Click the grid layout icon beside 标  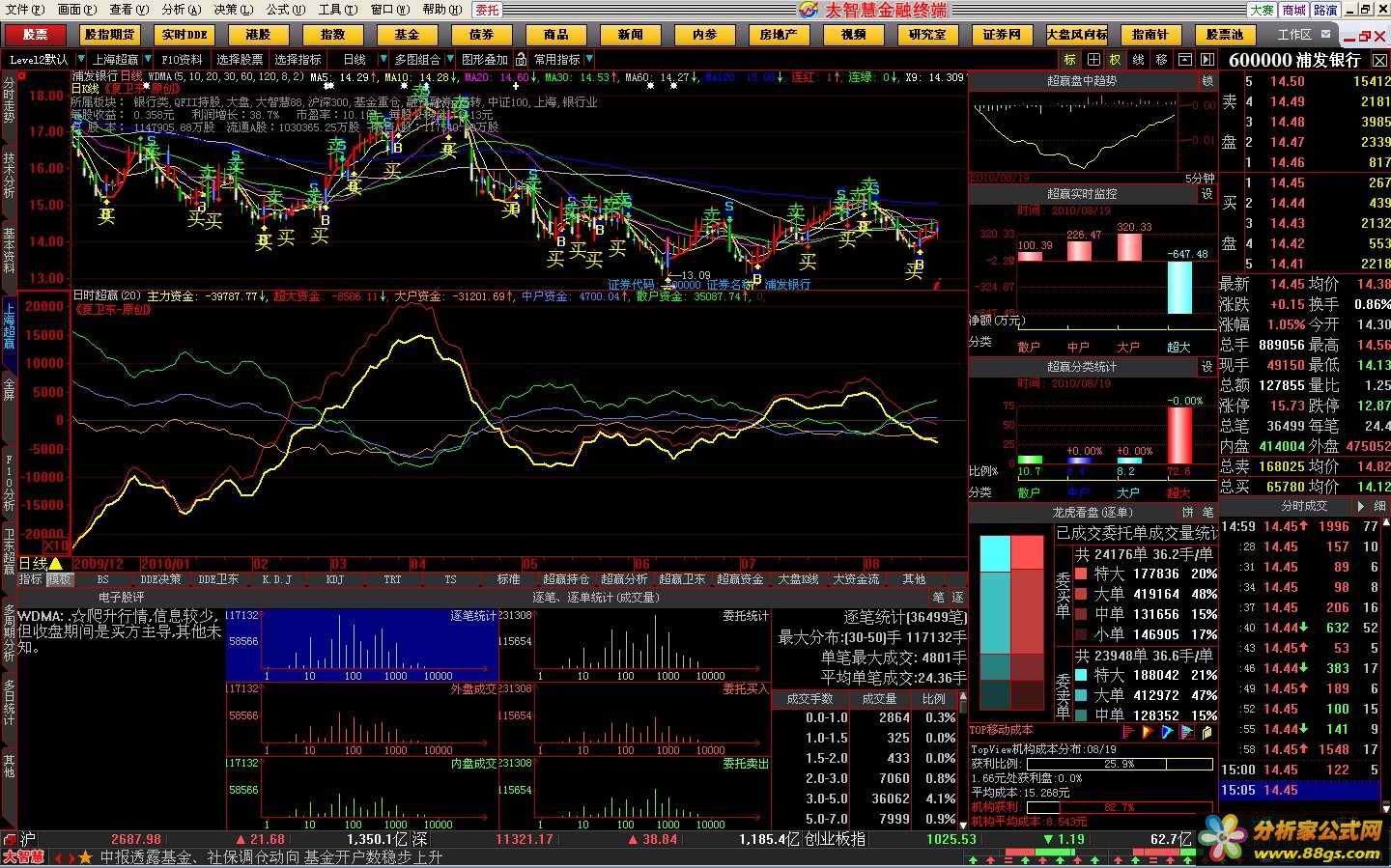coord(1093,60)
